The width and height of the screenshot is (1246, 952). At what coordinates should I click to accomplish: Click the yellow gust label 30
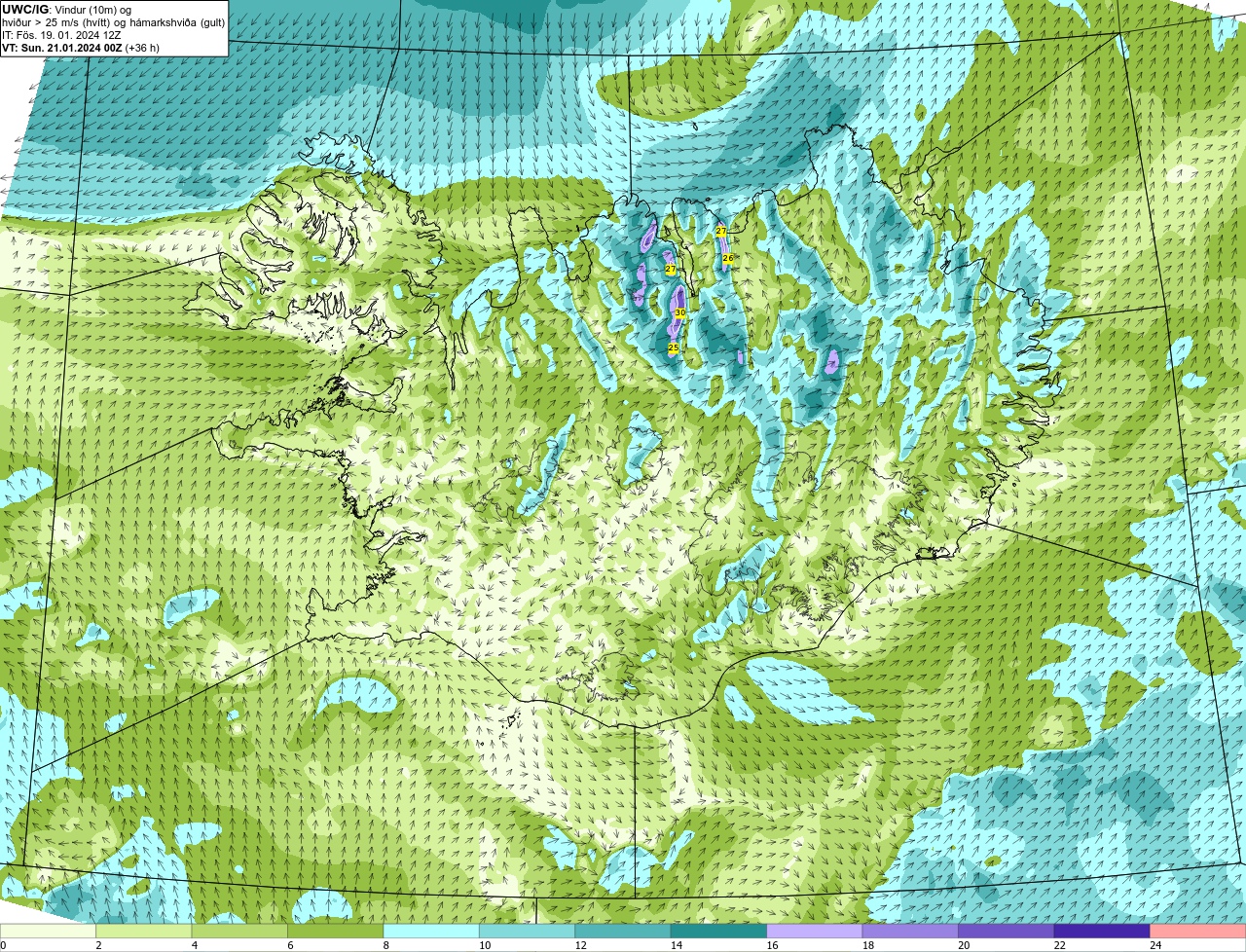pyautogui.click(x=680, y=312)
